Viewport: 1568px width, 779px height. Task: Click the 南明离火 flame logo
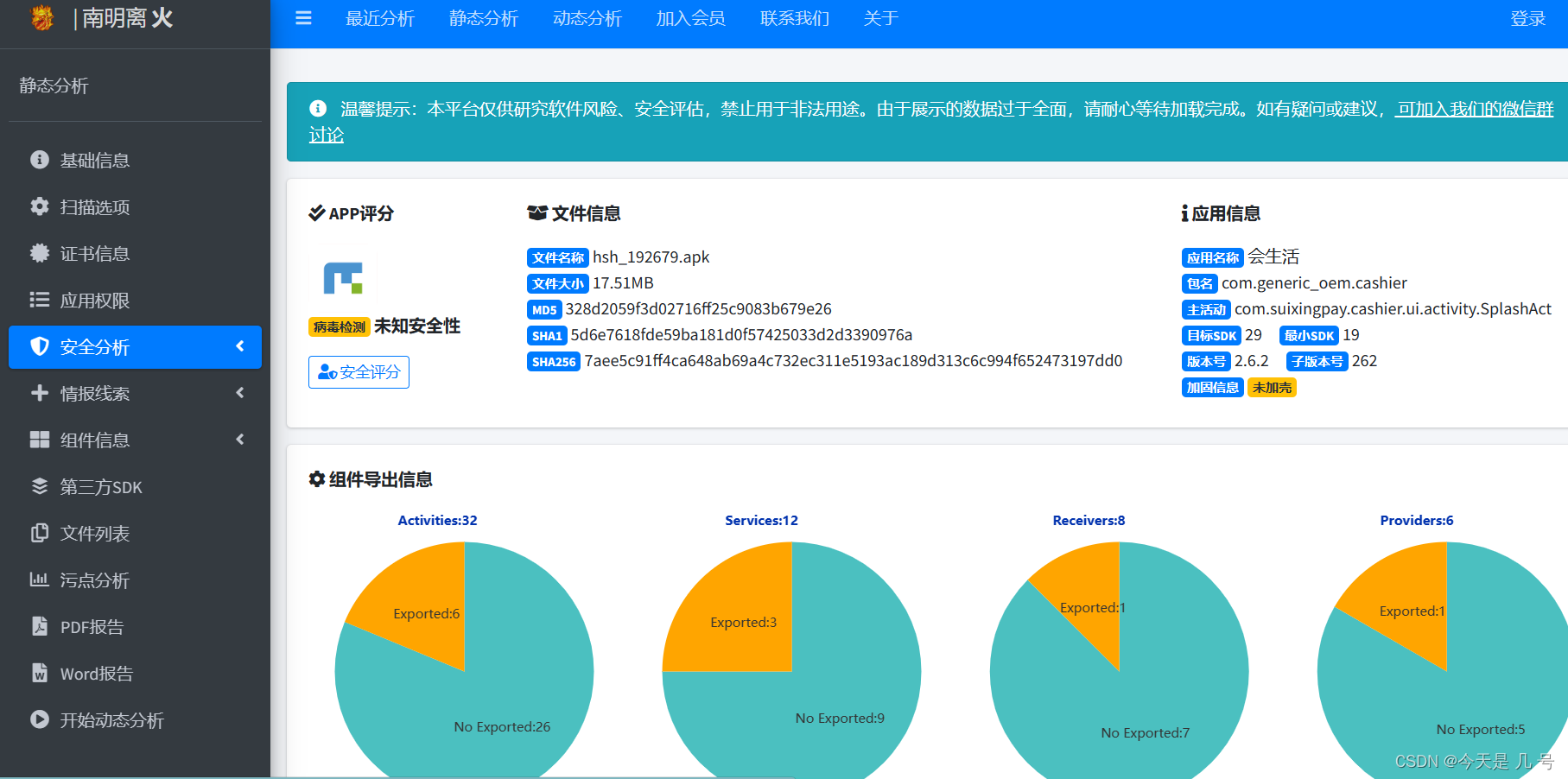41,17
